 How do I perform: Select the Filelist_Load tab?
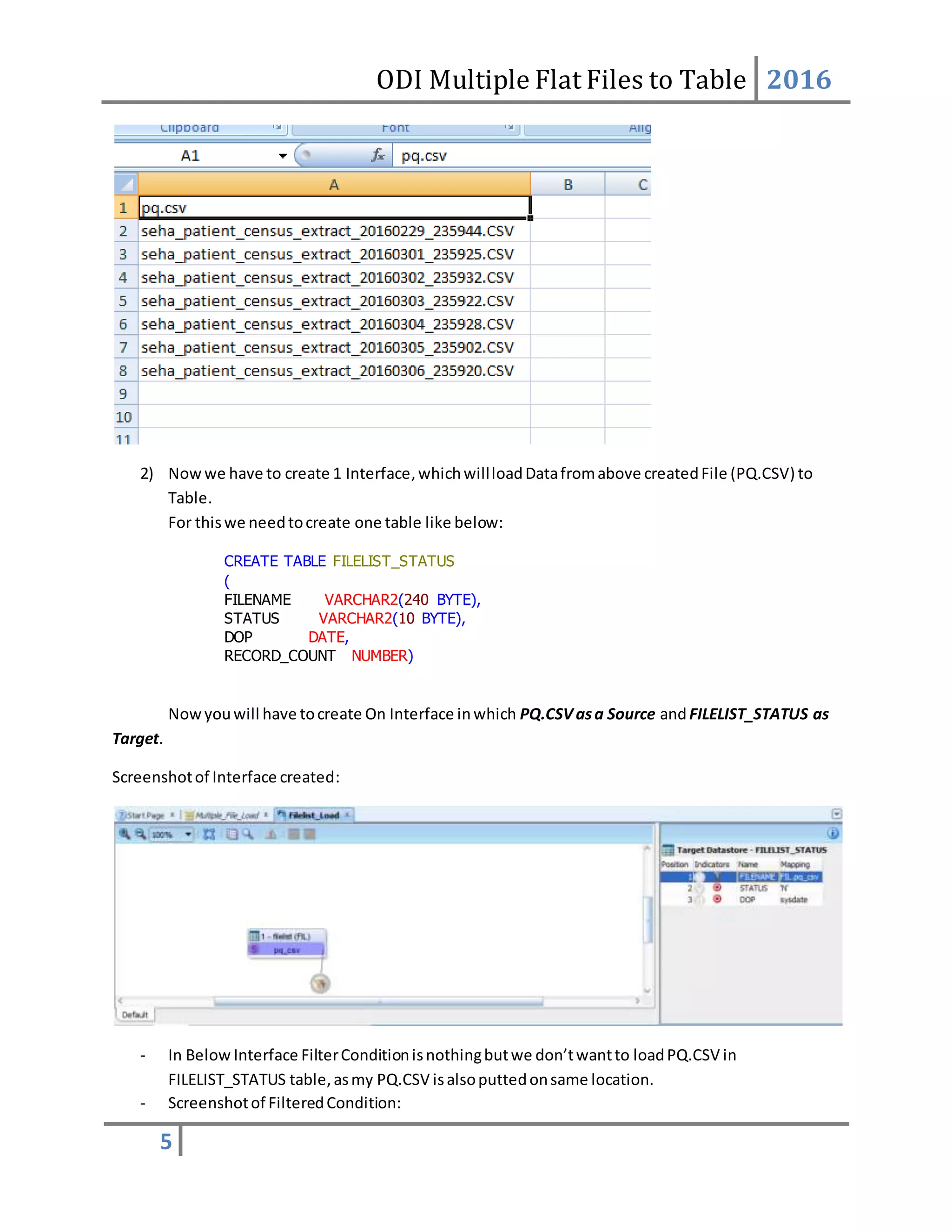(314, 815)
